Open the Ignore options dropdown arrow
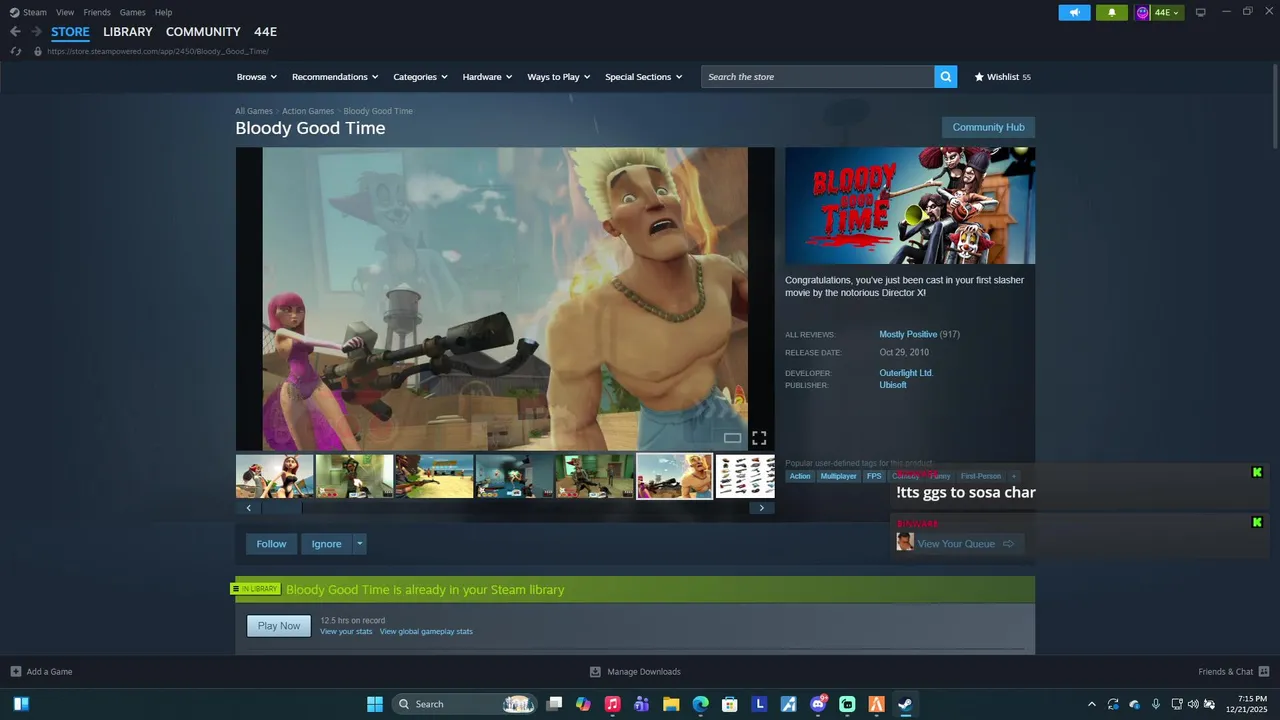This screenshot has width=1280, height=720. pyautogui.click(x=360, y=544)
